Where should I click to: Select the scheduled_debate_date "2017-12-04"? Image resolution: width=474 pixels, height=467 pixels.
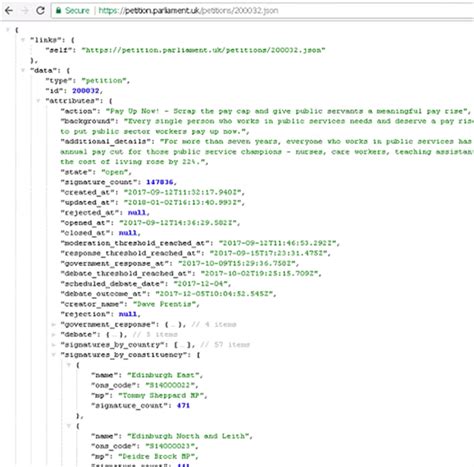201,284
